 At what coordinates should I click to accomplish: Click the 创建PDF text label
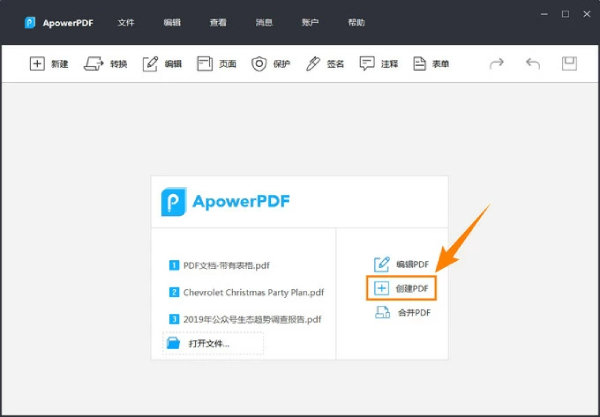tap(412, 288)
